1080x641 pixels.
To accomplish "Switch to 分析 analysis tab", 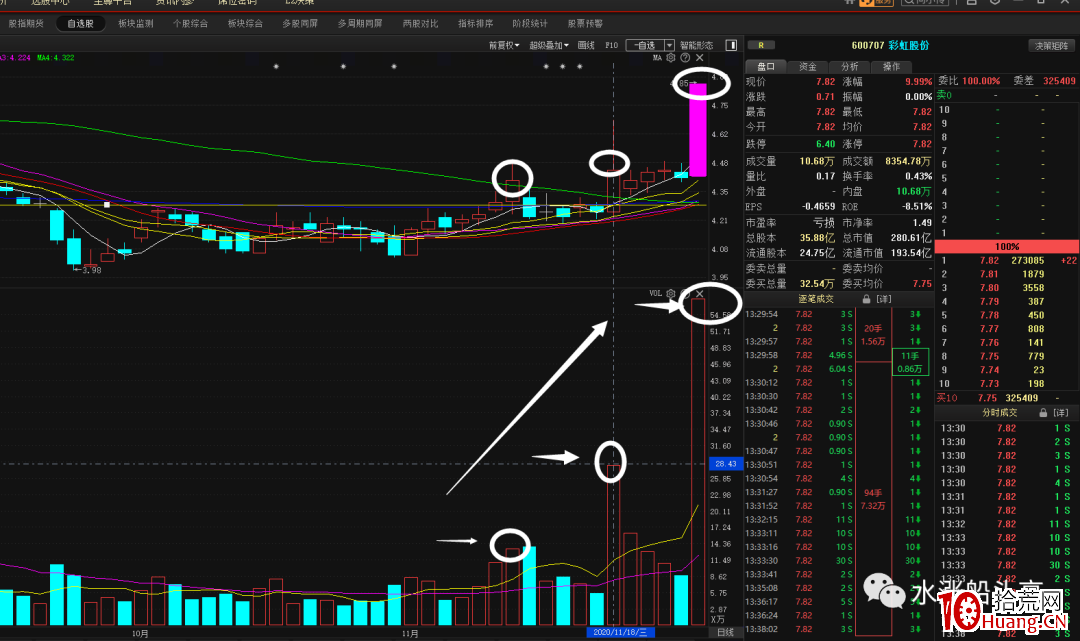I will coord(849,67).
